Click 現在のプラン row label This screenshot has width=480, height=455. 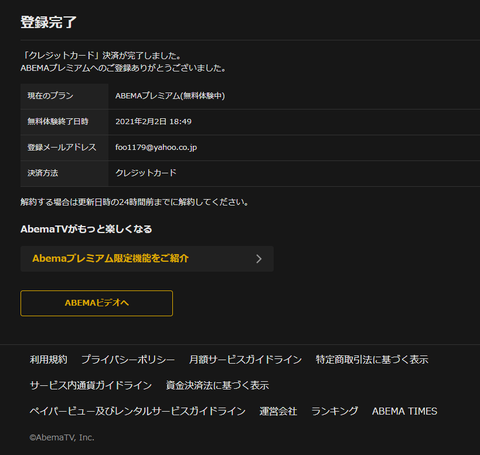point(50,96)
